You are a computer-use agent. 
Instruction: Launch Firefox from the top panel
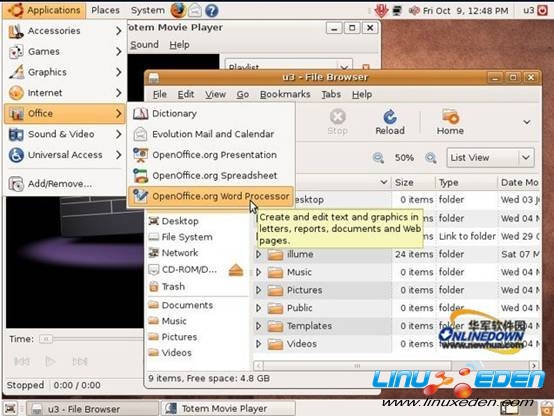(x=178, y=11)
